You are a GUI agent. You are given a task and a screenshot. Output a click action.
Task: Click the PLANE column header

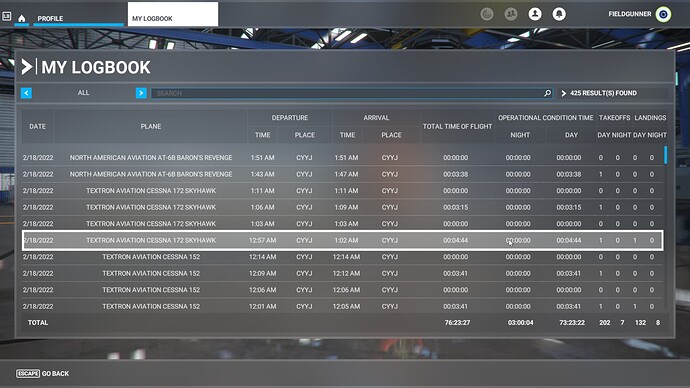pyautogui.click(x=150, y=126)
